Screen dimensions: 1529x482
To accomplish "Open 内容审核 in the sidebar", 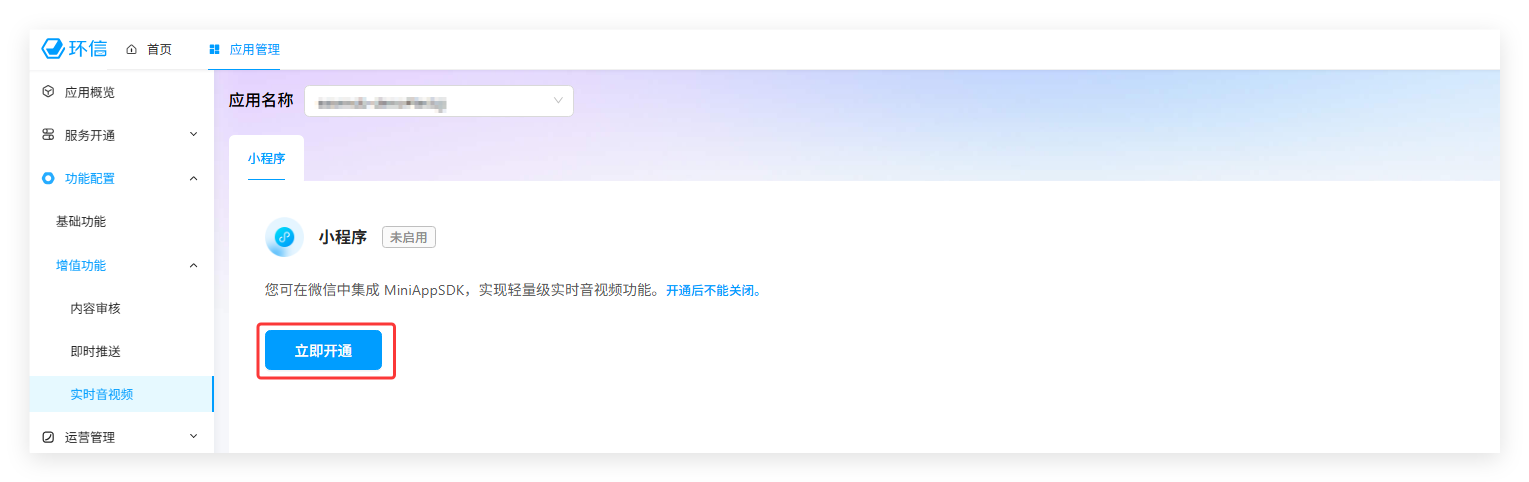I will click(x=95, y=308).
